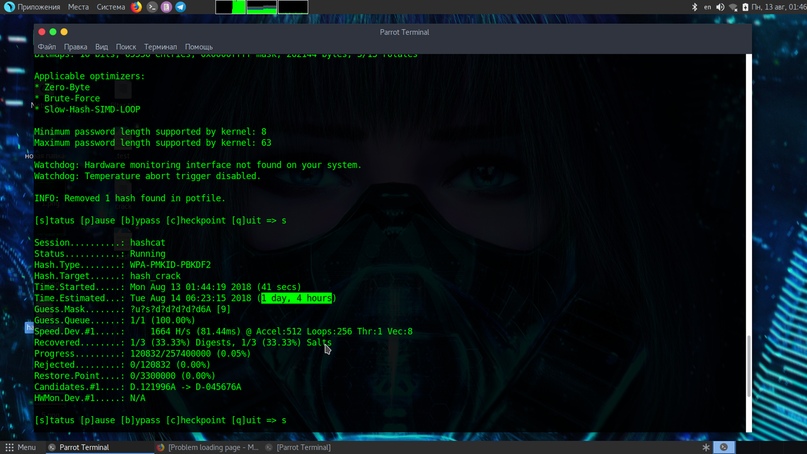Open Telegram from the top panel
Image resolution: width=807 pixels, height=454 pixels.
(181, 7)
